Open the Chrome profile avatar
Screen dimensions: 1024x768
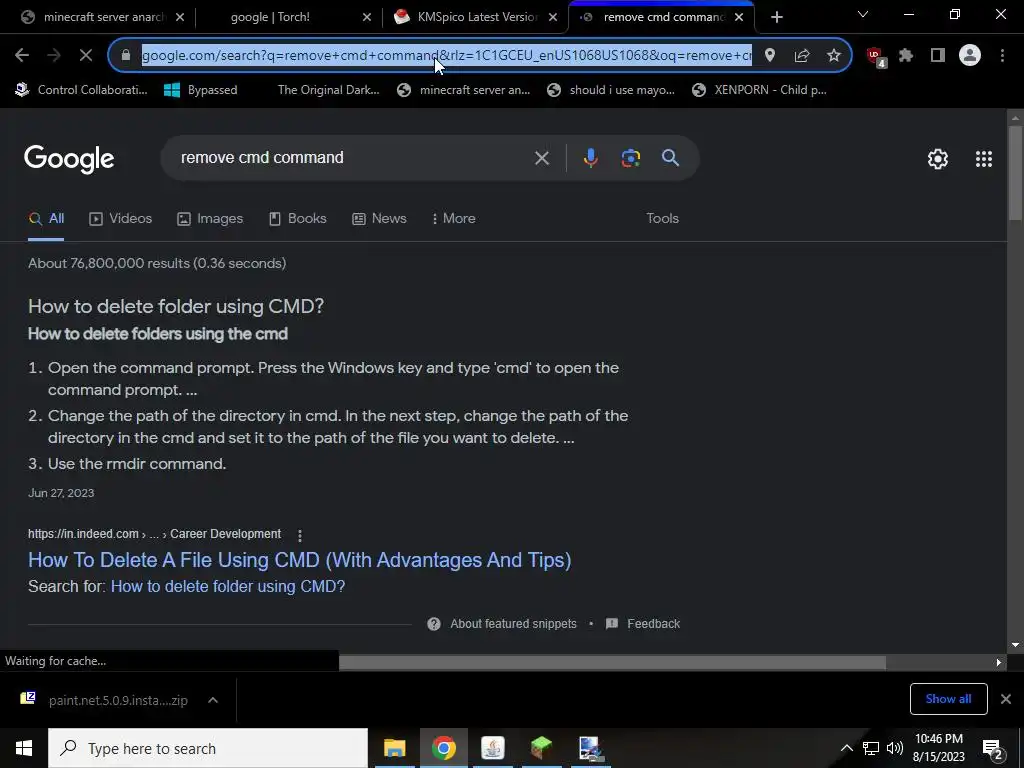click(x=970, y=56)
